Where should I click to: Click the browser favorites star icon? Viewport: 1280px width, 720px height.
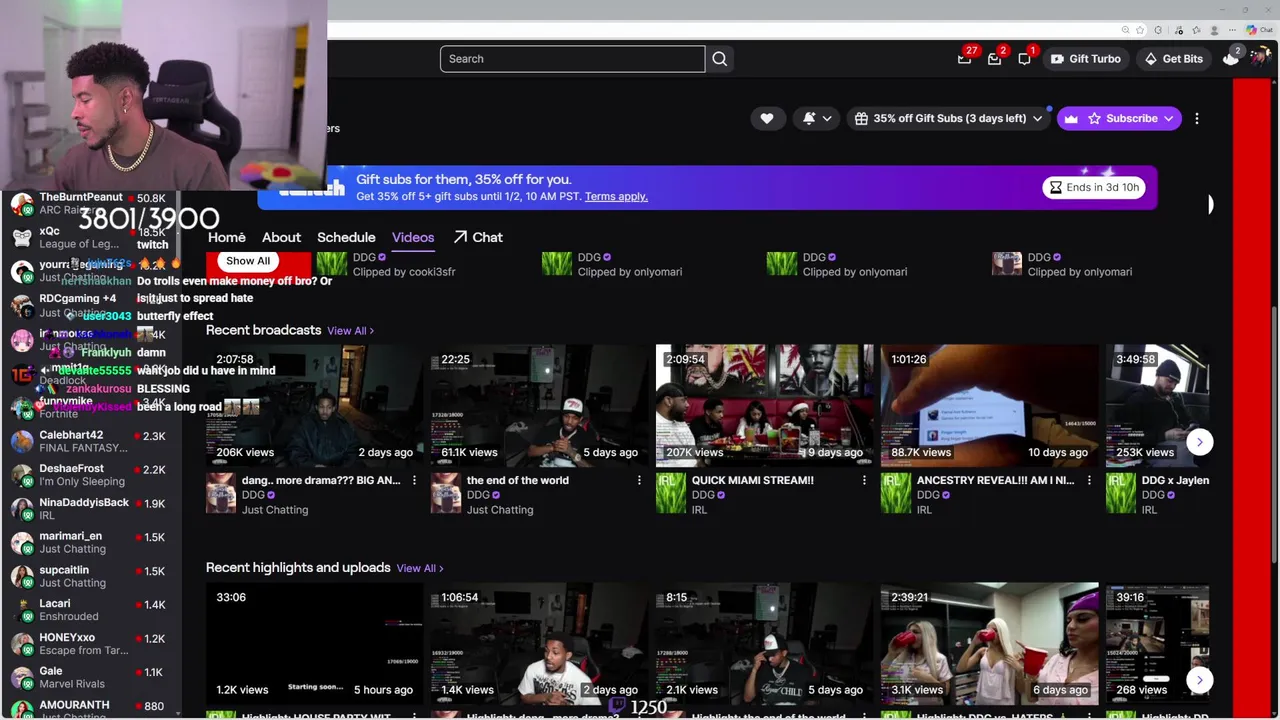click(x=1142, y=30)
